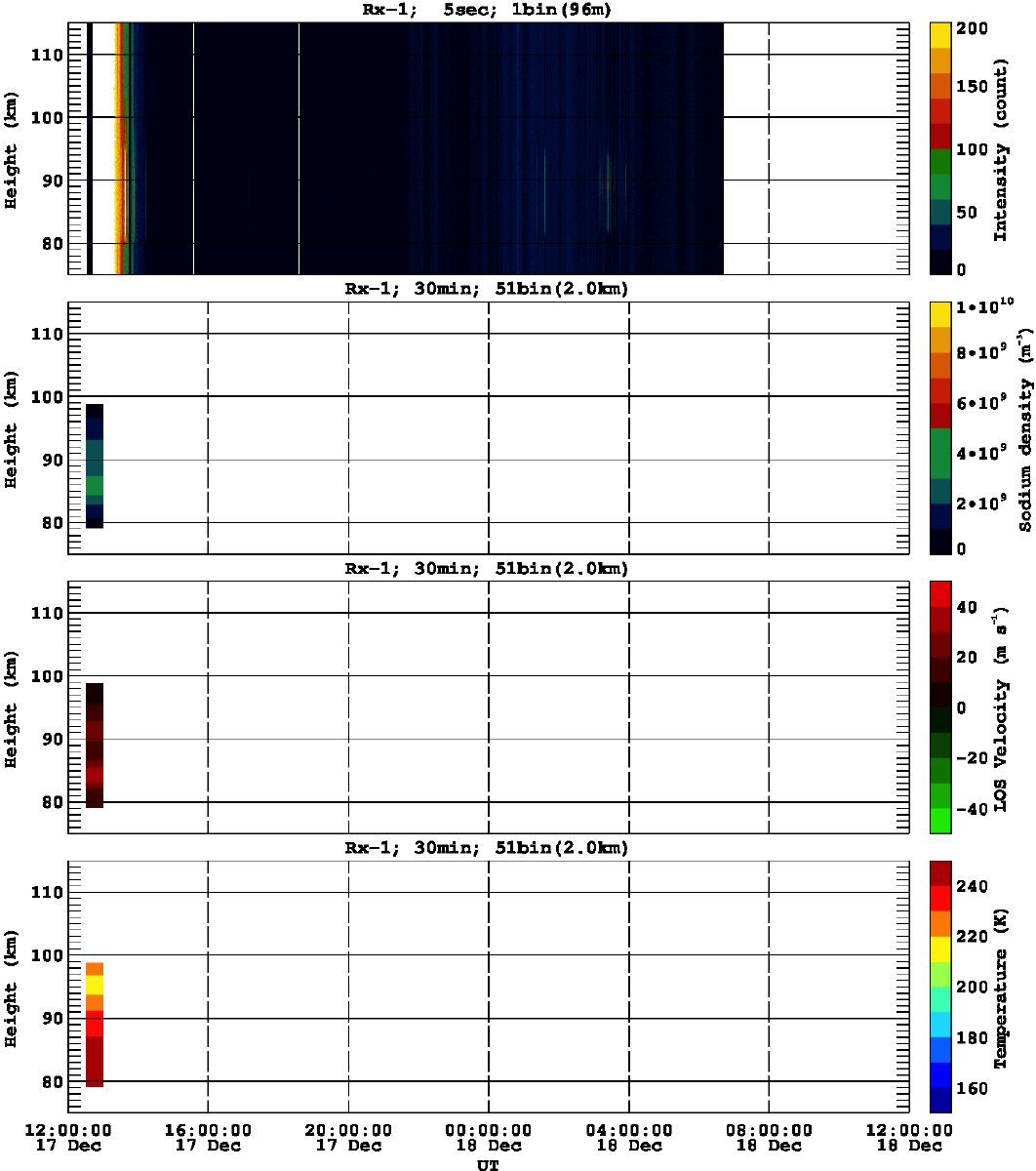
Task: Click the 00:00:00 18 Dec time label
Action: click(x=488, y=1137)
